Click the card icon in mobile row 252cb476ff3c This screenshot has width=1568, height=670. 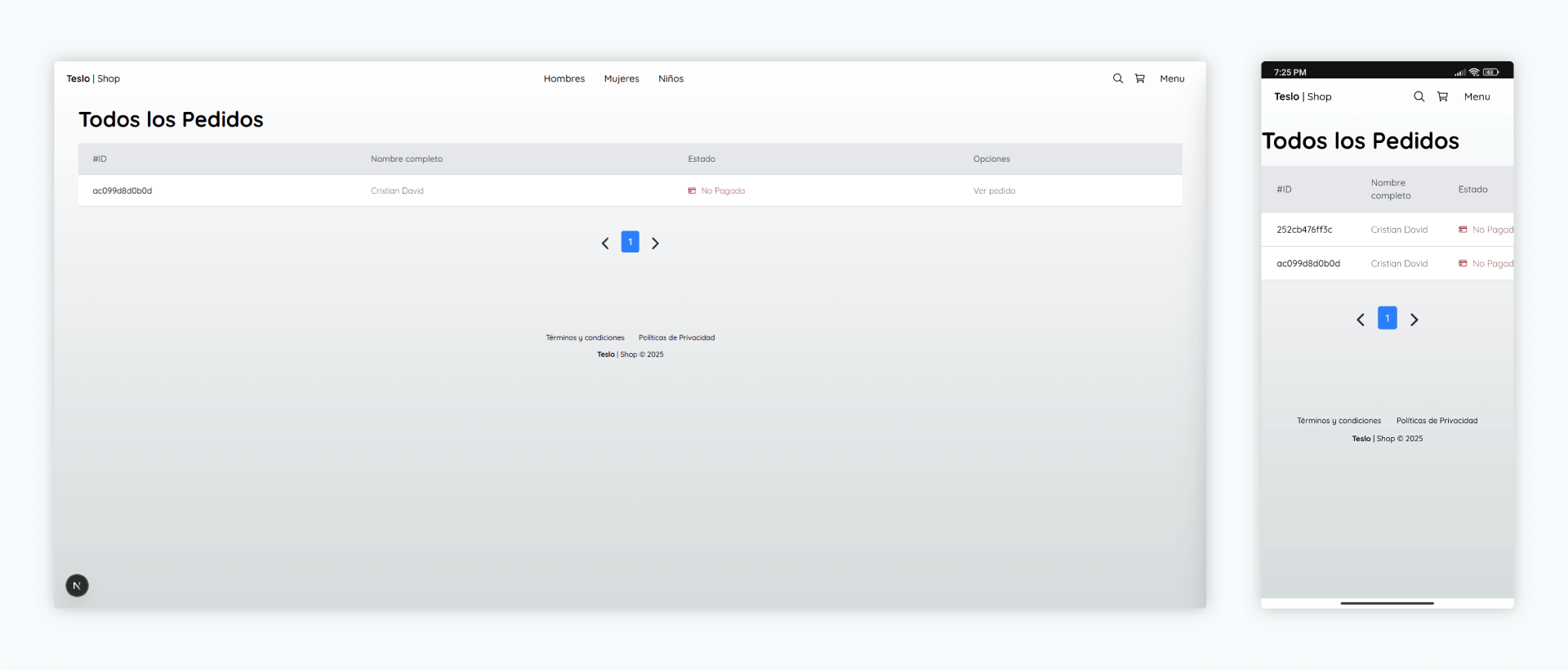coord(1463,230)
